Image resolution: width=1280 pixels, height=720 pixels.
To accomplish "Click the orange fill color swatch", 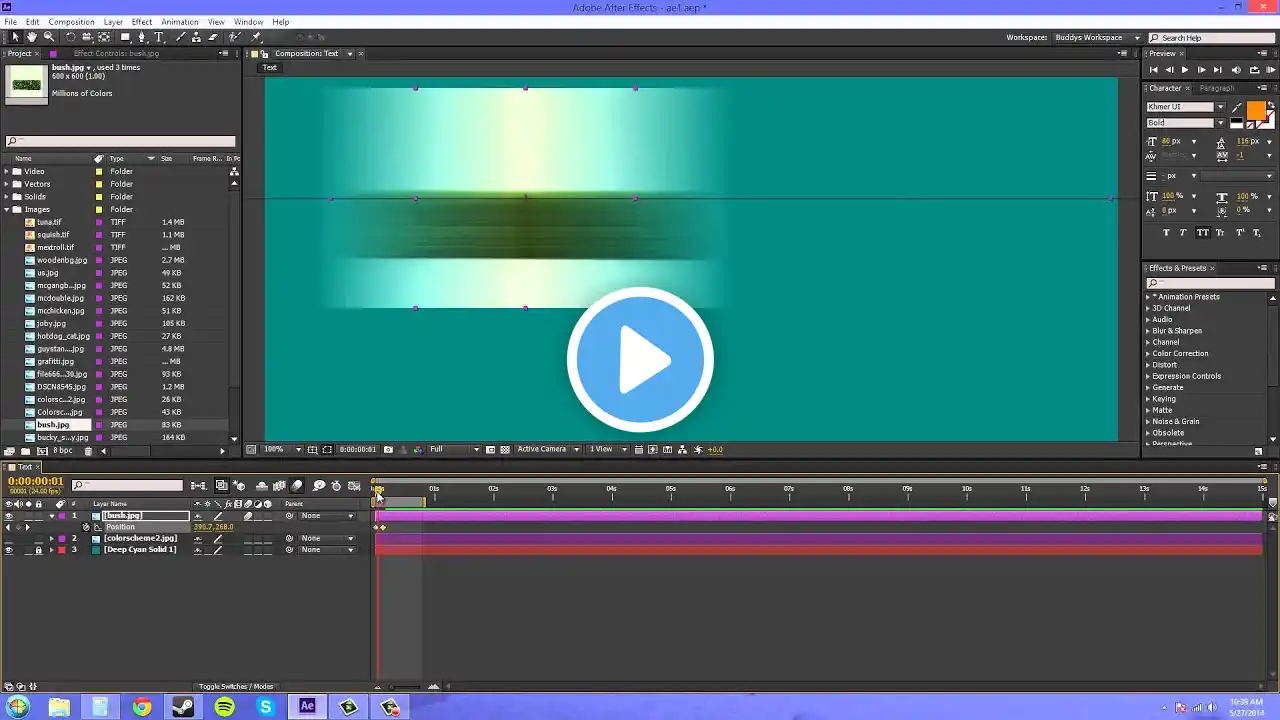I will (x=1255, y=111).
